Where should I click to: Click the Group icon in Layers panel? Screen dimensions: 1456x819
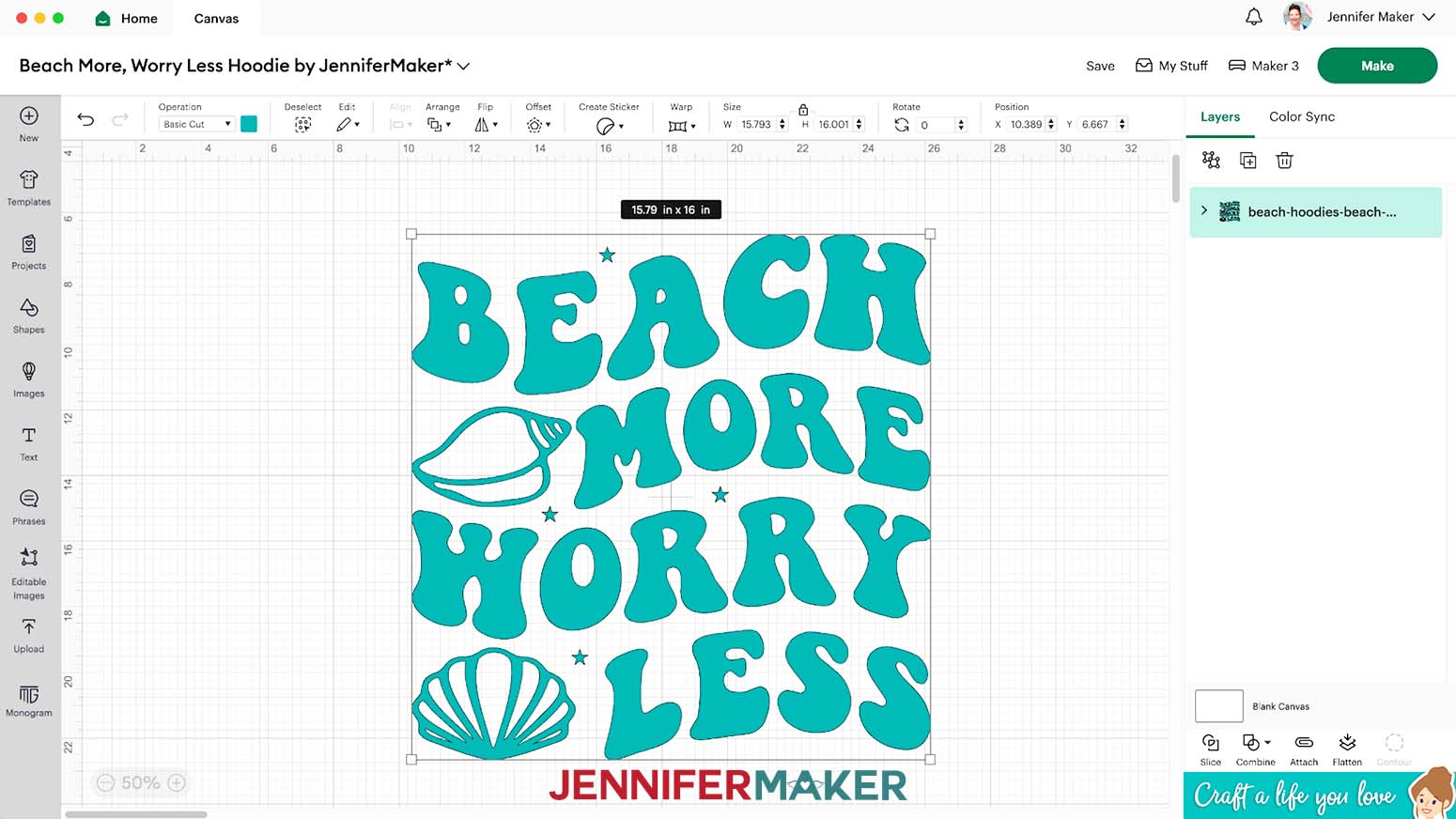pyautogui.click(x=1211, y=161)
